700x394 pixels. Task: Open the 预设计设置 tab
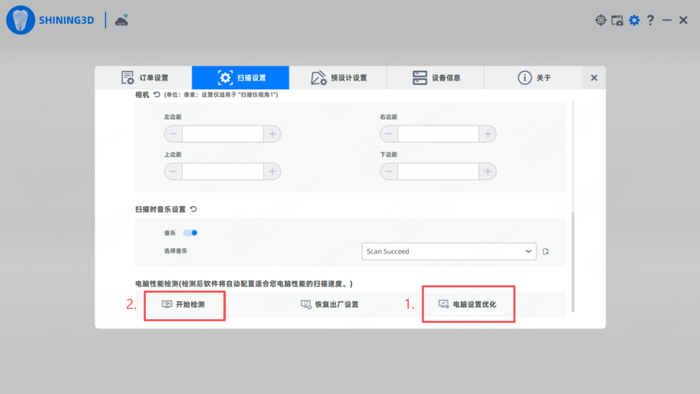(338, 78)
